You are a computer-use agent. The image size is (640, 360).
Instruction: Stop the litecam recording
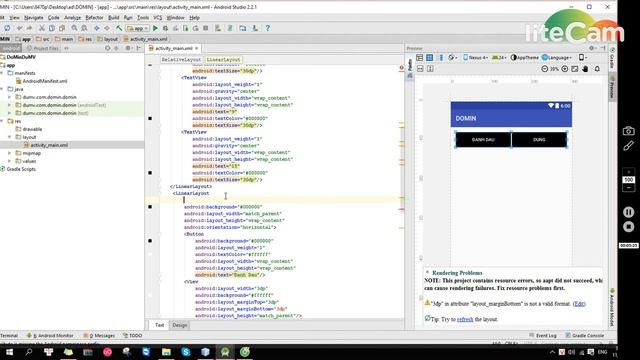pos(629,227)
